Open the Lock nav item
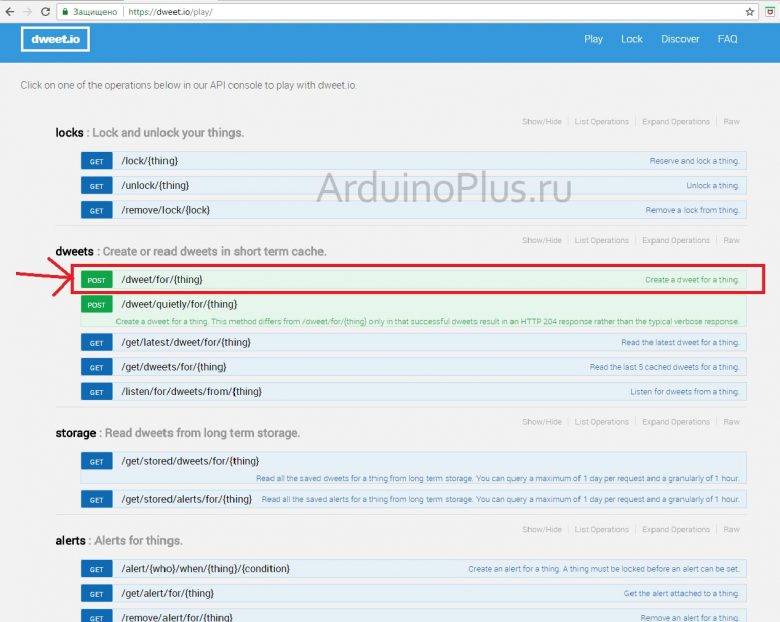 (x=632, y=39)
